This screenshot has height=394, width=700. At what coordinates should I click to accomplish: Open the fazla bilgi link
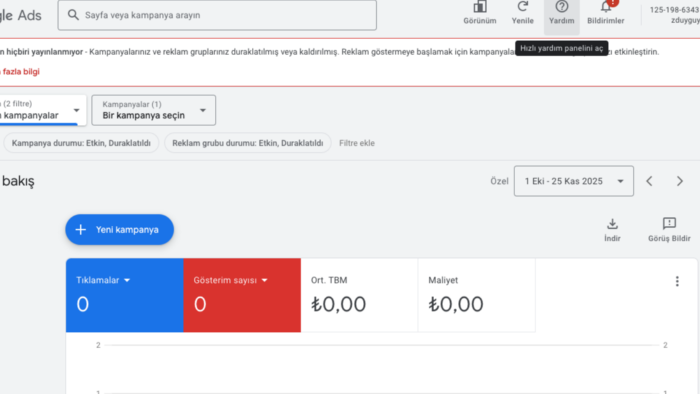tap(20, 71)
